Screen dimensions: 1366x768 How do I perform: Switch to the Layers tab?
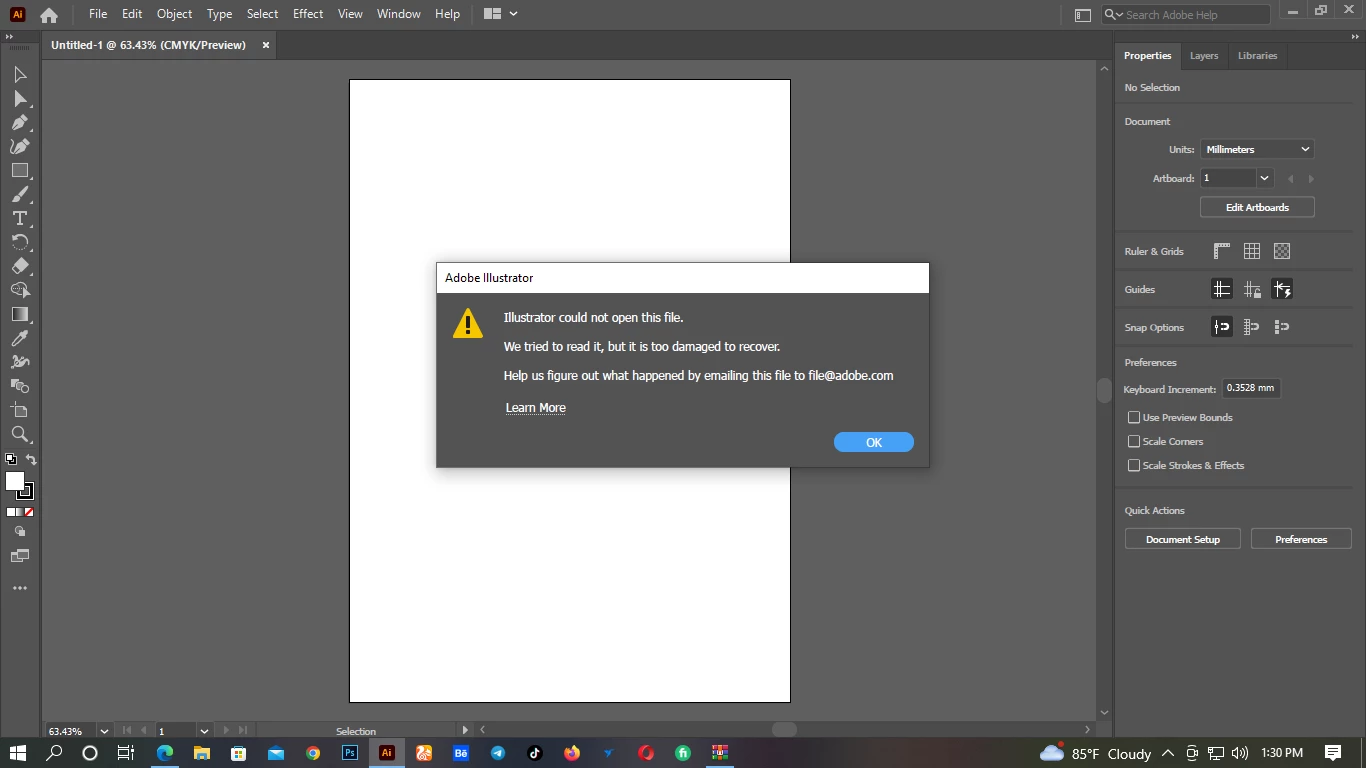tap(1204, 56)
